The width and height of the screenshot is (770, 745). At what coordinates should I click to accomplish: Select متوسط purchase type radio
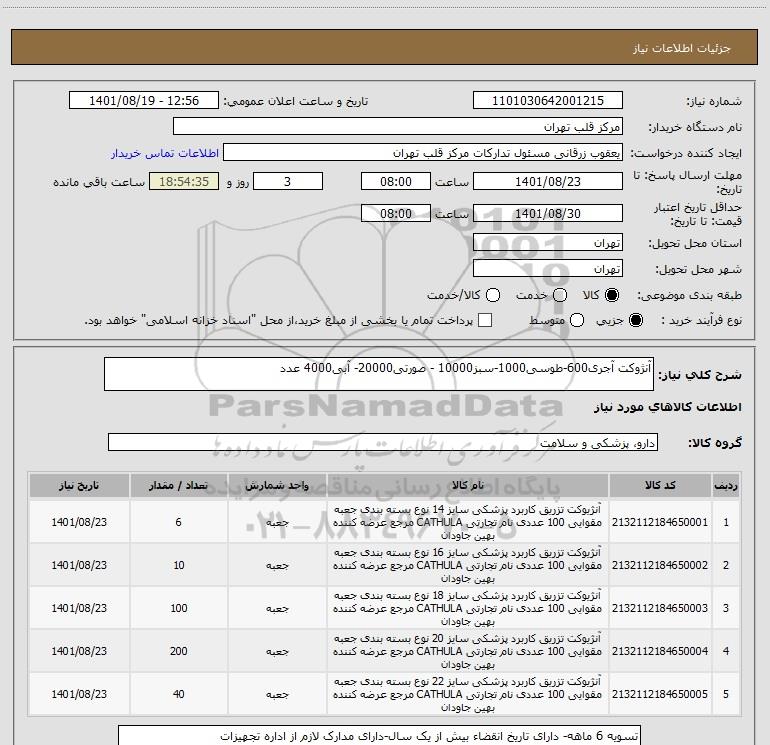click(577, 320)
